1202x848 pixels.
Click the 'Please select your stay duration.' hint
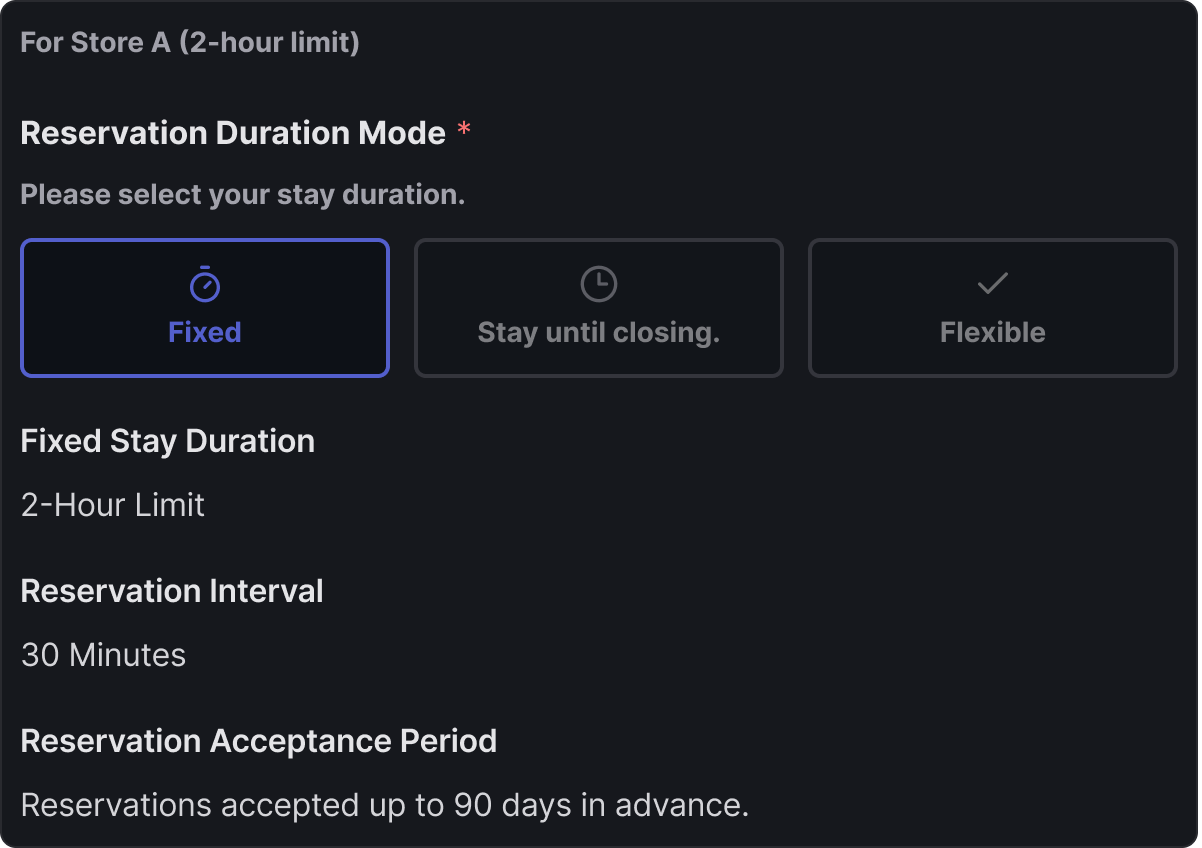(x=243, y=194)
